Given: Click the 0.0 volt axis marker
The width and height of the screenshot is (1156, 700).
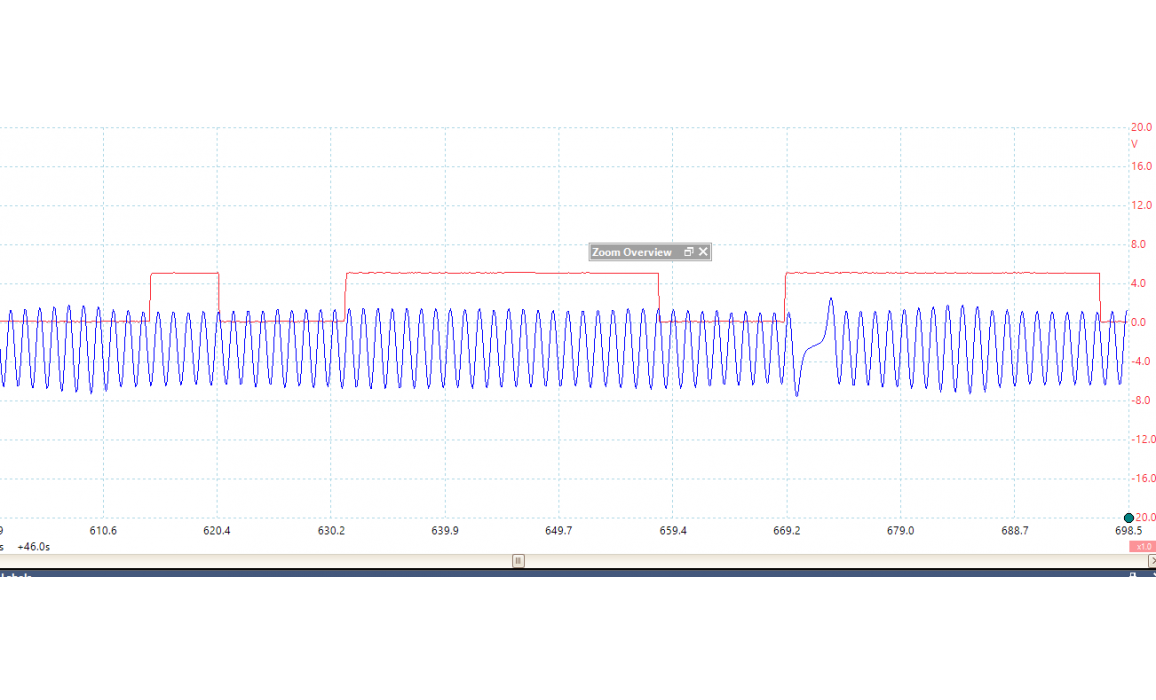Looking at the screenshot, I should [1140, 322].
